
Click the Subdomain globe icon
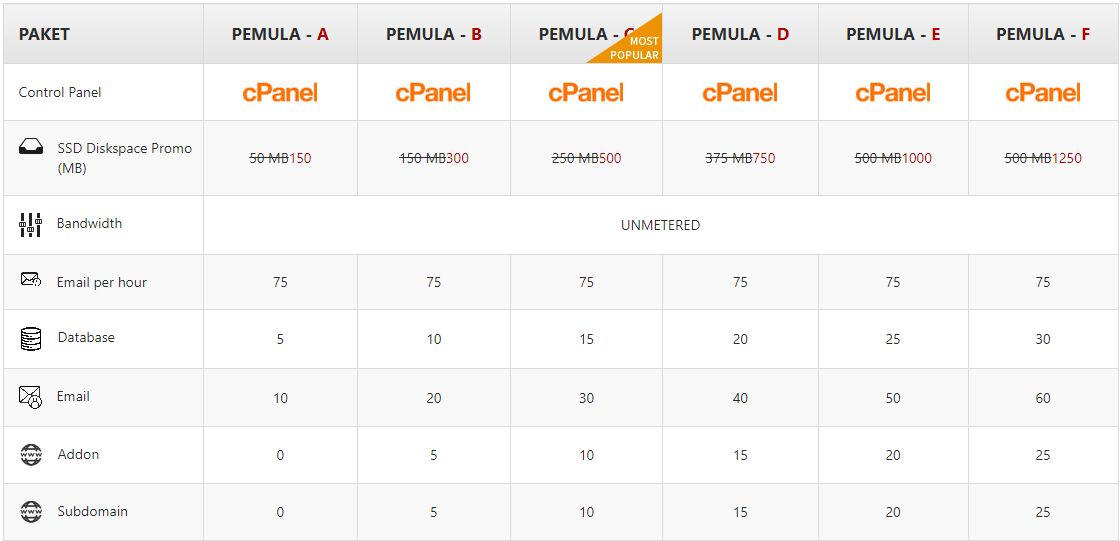coord(31,512)
